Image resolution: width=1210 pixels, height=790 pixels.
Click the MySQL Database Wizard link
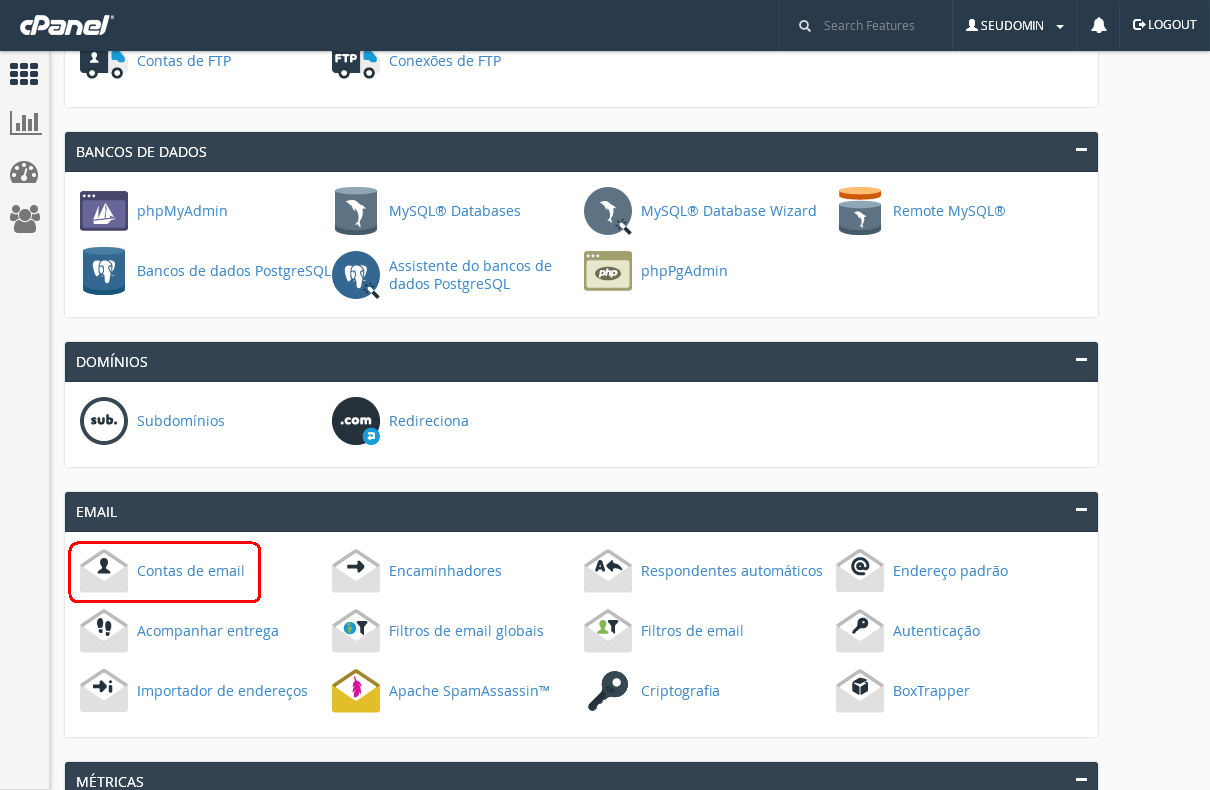[x=729, y=211]
